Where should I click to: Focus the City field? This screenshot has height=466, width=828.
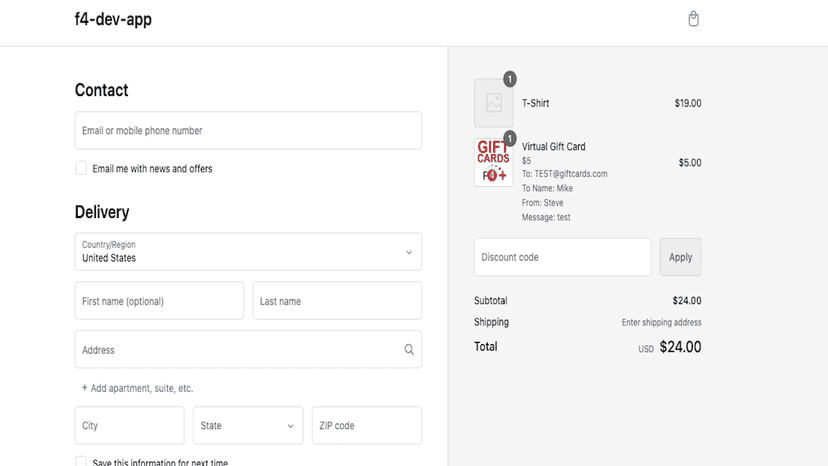129,425
